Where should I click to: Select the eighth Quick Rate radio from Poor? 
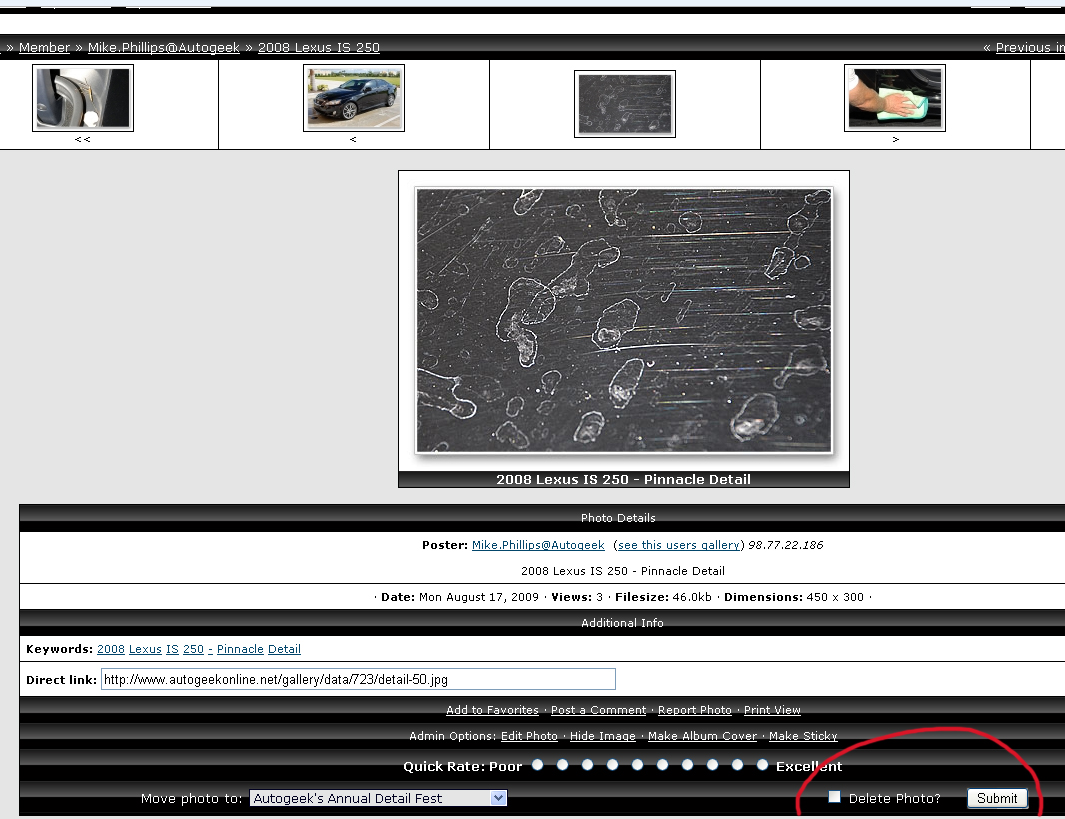click(712, 765)
